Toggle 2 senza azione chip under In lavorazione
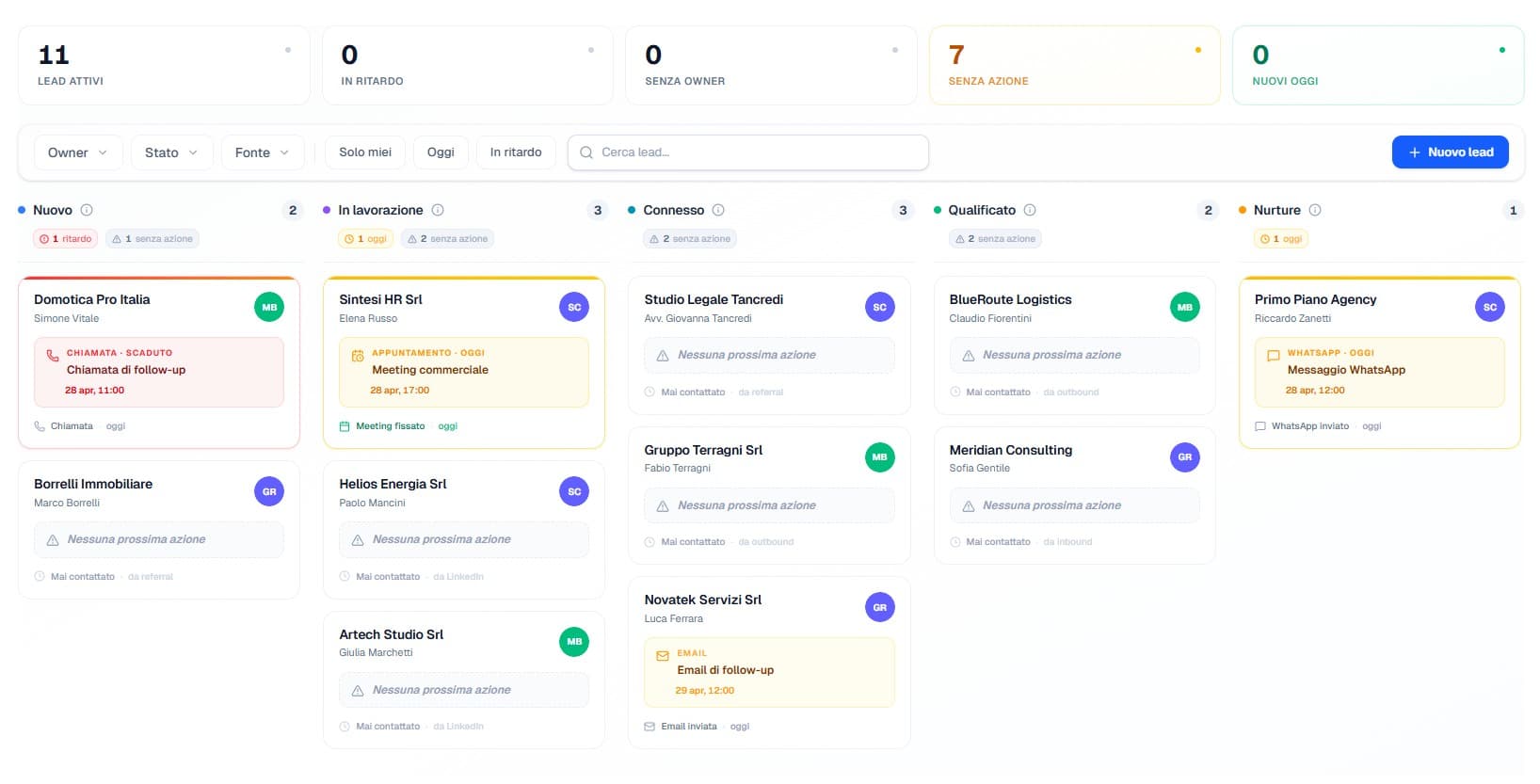Viewport: 1540px width, 784px height. [448, 239]
